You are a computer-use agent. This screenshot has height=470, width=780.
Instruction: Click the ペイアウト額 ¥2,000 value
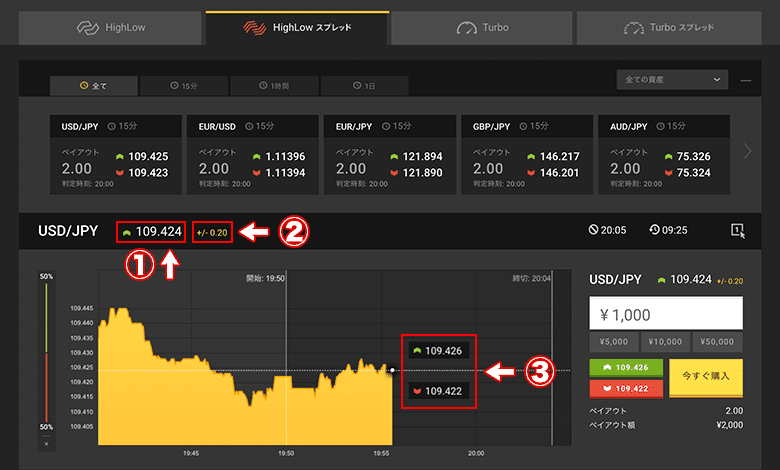pyautogui.click(x=730, y=425)
